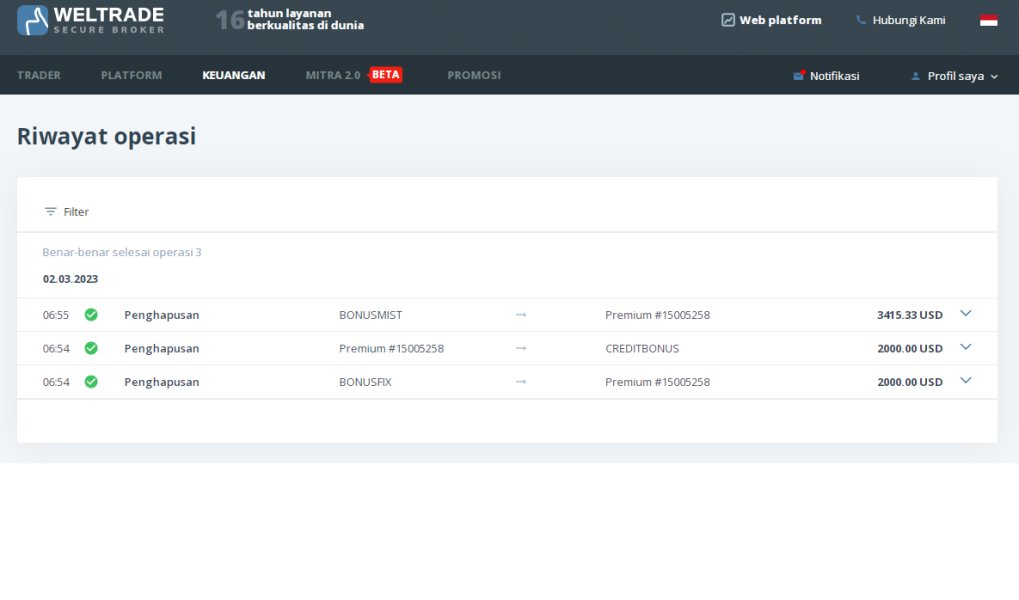Open the Profil saya dropdown arrow
1019x600 pixels.
click(x=994, y=77)
